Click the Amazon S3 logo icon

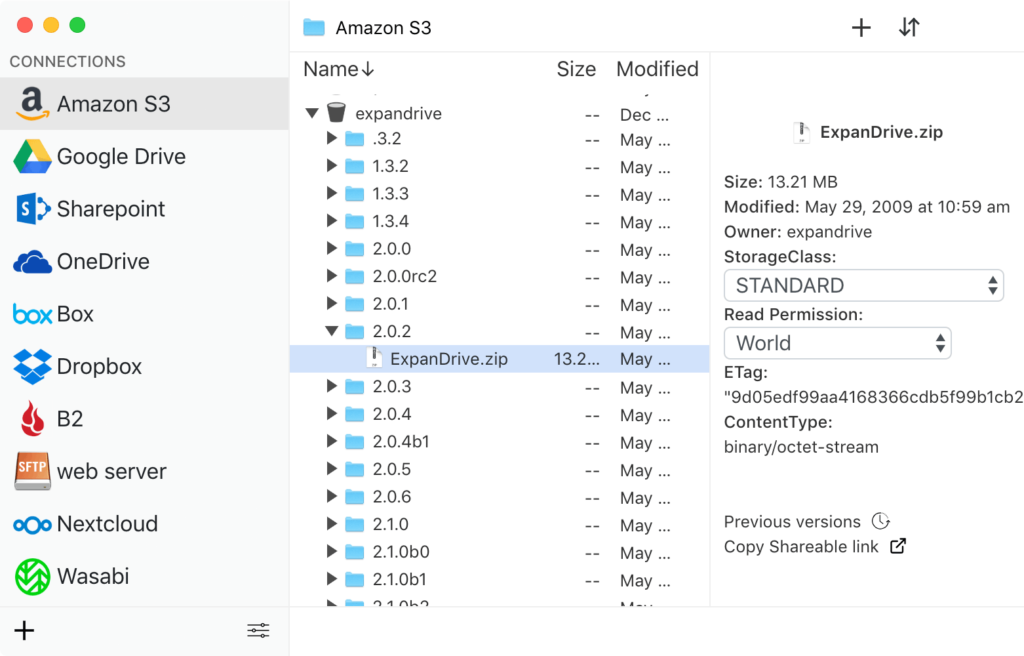click(32, 104)
